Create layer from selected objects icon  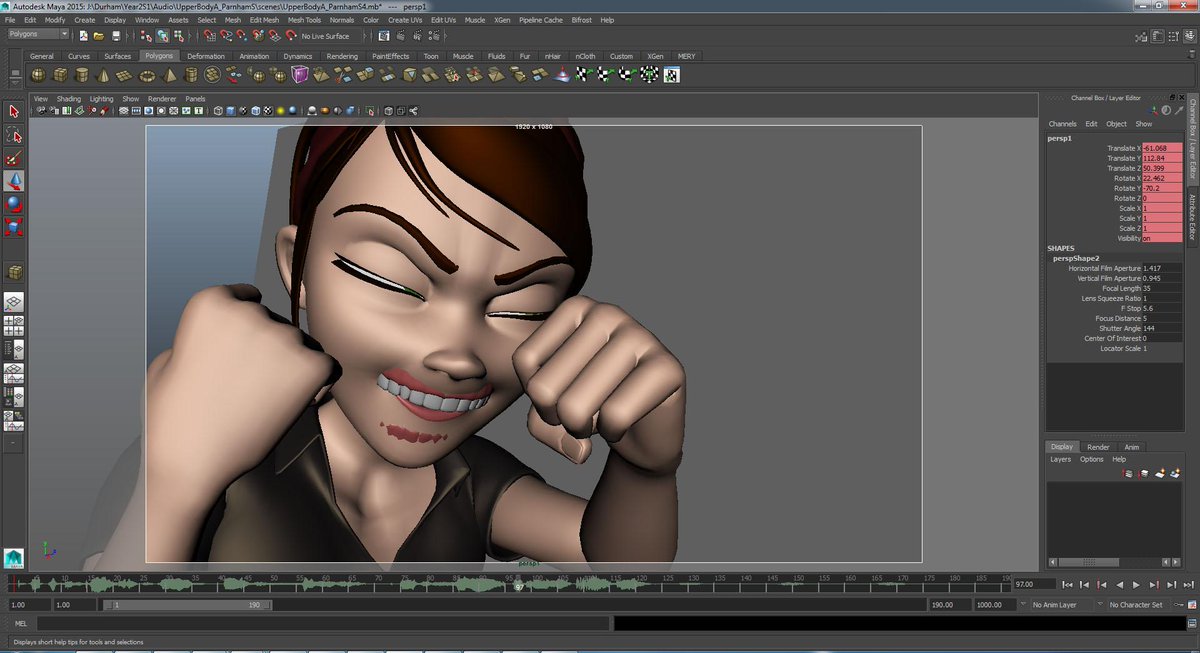pos(1176,473)
